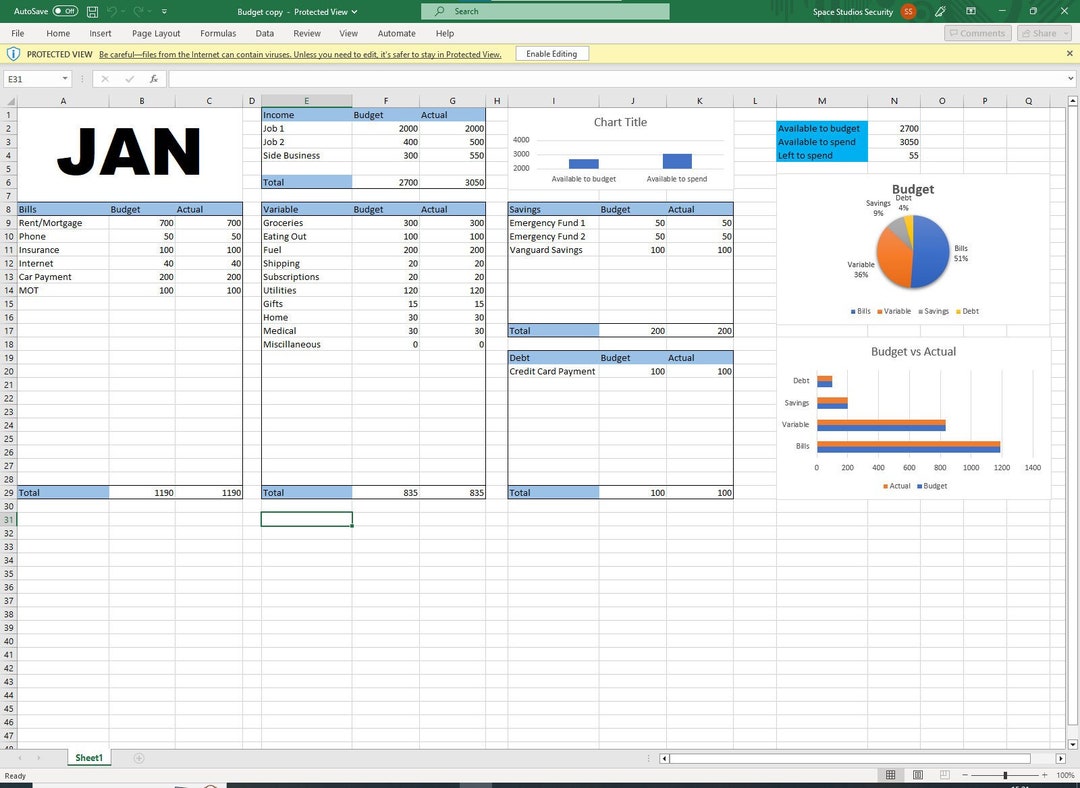Switch to Normal view icon
The height and width of the screenshot is (788, 1080).
click(891, 776)
